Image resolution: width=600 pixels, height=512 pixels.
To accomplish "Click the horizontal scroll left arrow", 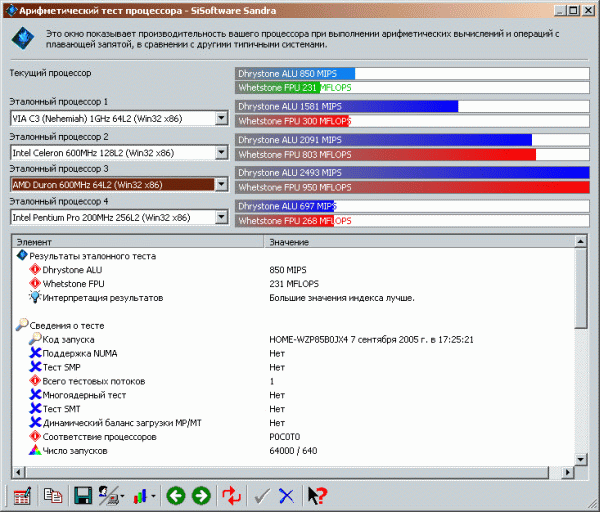I will click(18, 473).
